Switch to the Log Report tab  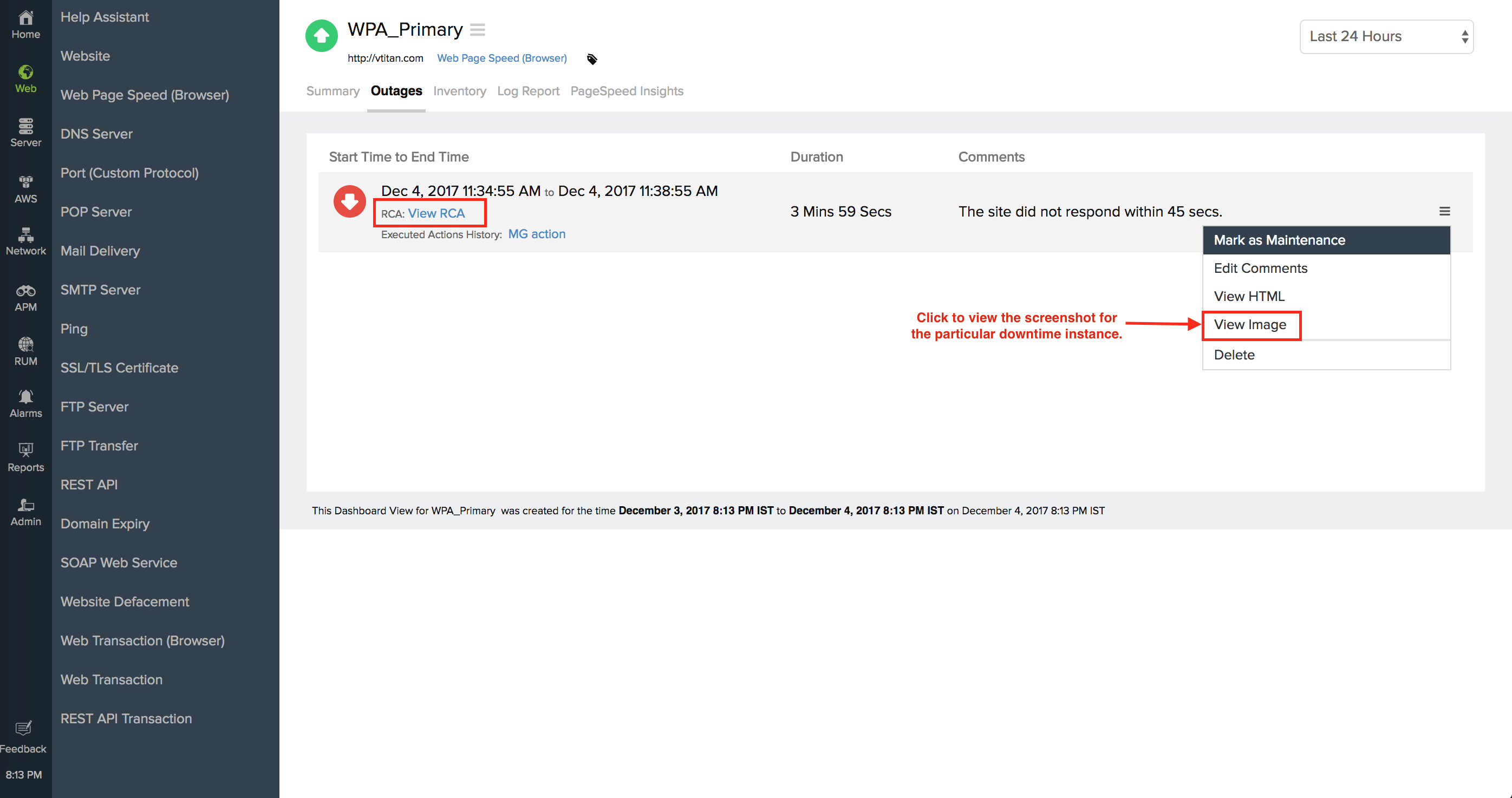(x=527, y=91)
